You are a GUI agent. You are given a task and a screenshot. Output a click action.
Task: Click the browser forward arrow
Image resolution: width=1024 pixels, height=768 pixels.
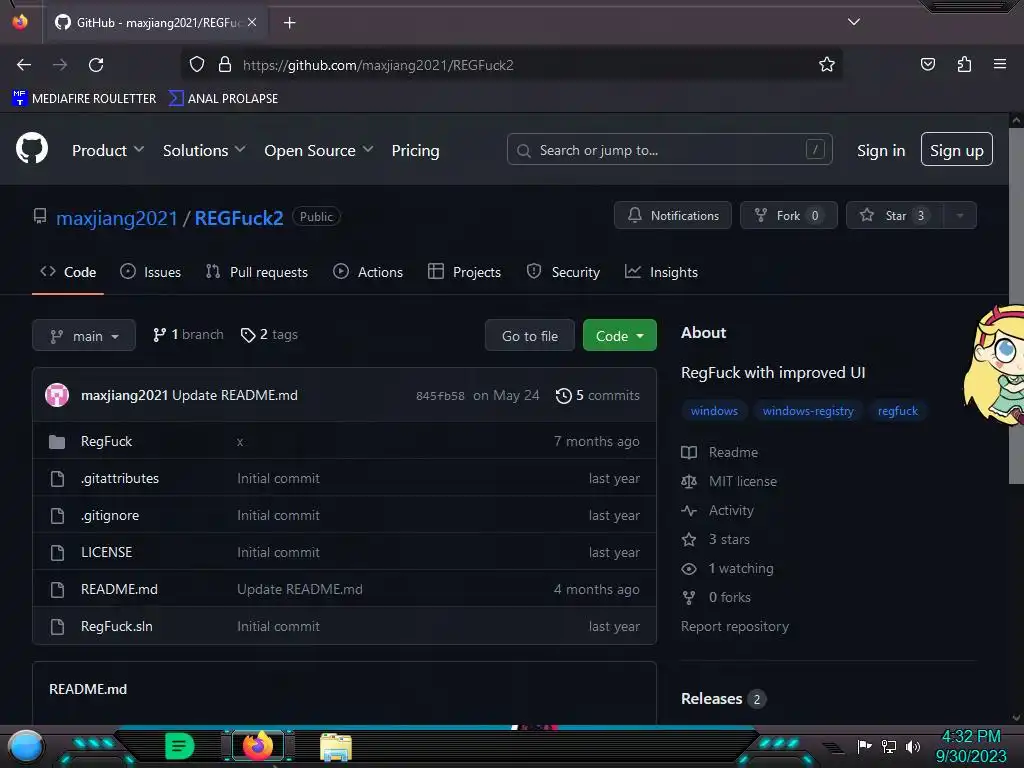click(x=60, y=65)
